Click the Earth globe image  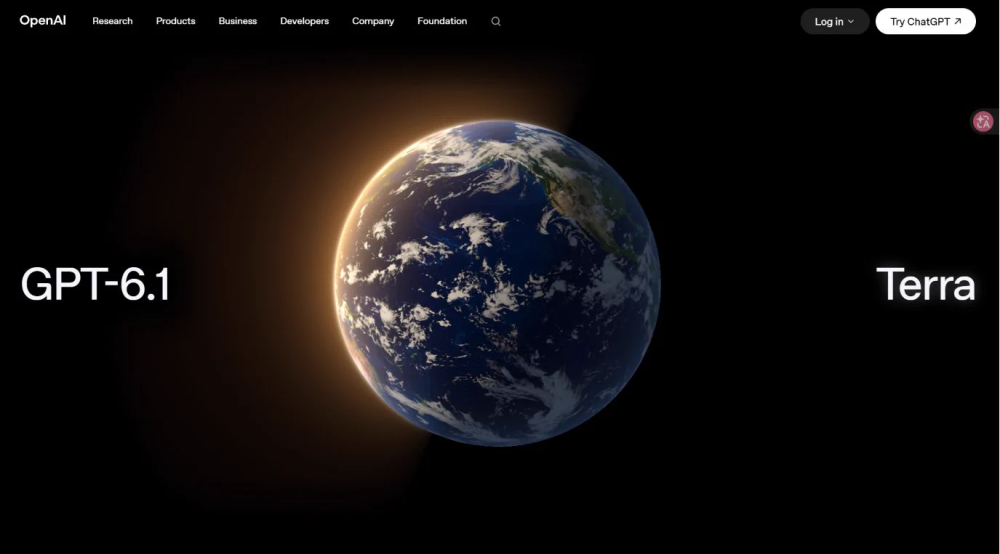click(497, 283)
